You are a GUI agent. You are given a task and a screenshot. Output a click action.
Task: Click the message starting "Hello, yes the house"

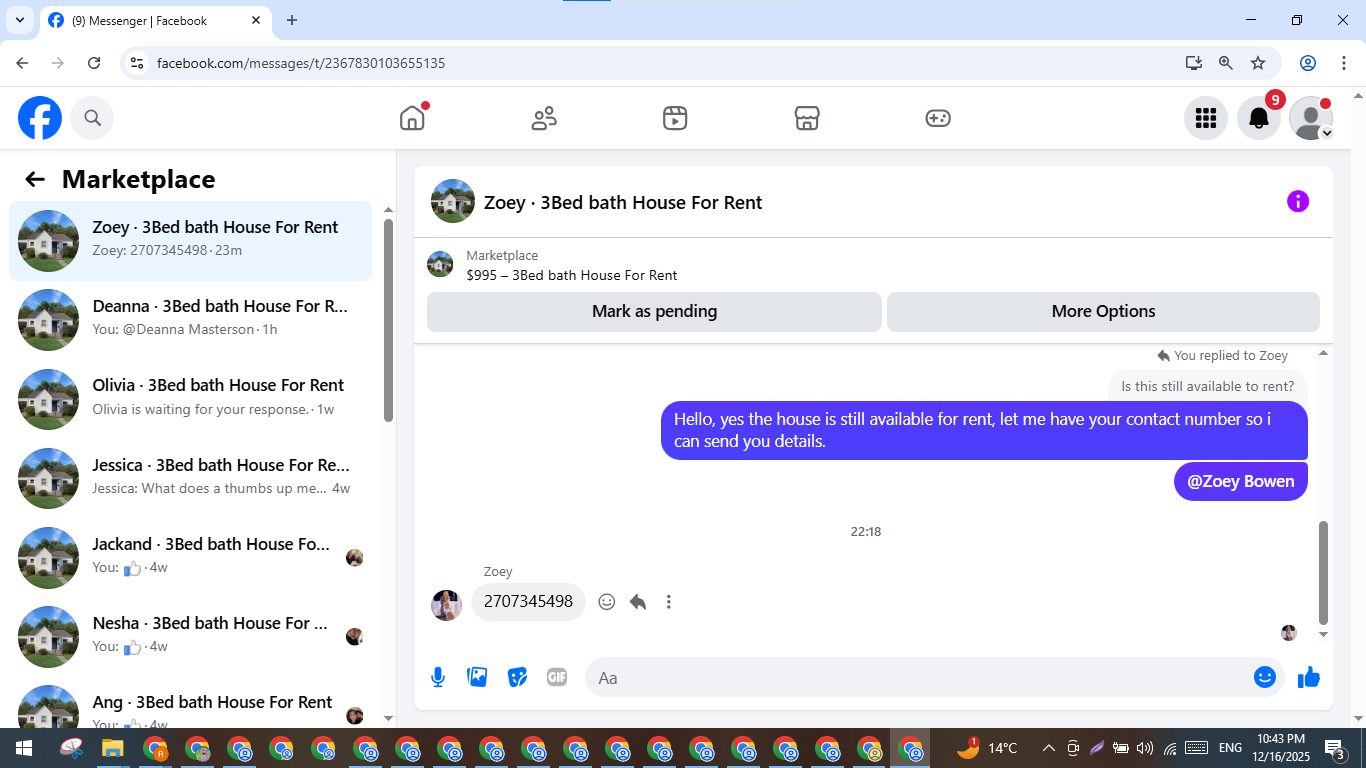tap(984, 430)
